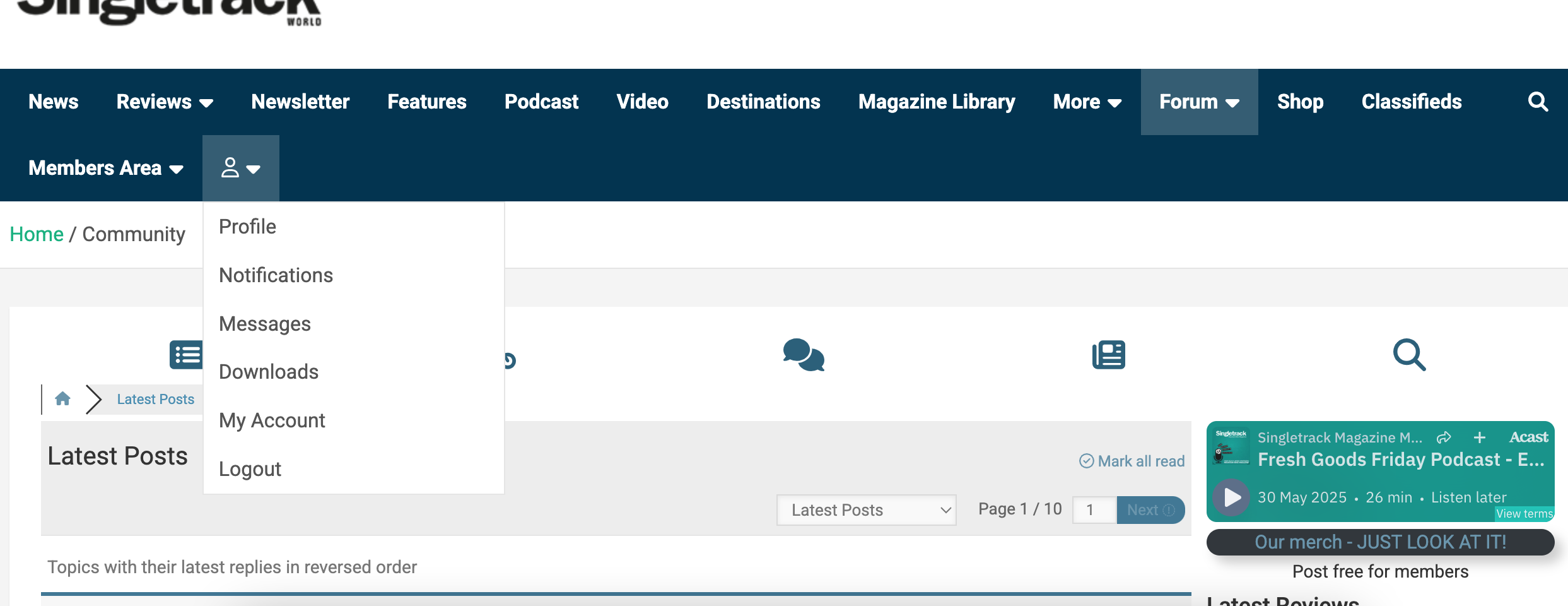Click the search magnifier in navigation bar
This screenshot has height=606, width=1568.
click(x=1538, y=102)
